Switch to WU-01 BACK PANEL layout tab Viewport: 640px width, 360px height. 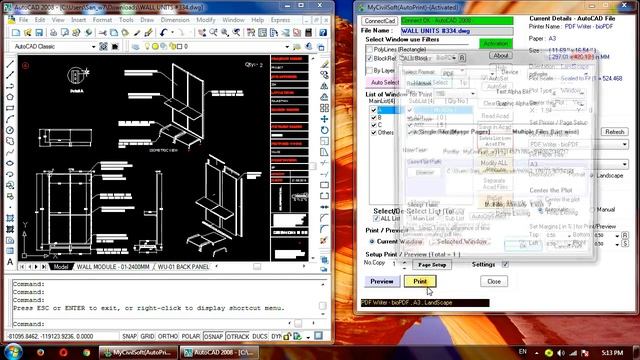click(183, 267)
